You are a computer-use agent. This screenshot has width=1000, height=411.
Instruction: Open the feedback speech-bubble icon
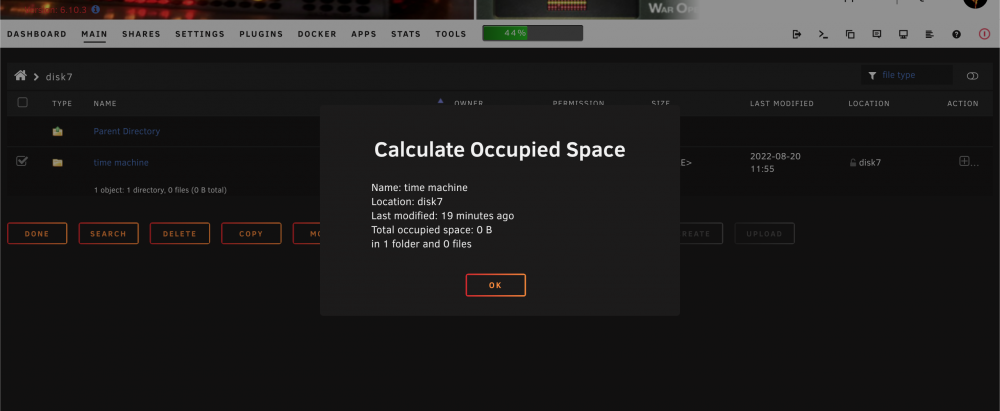[x=877, y=34]
